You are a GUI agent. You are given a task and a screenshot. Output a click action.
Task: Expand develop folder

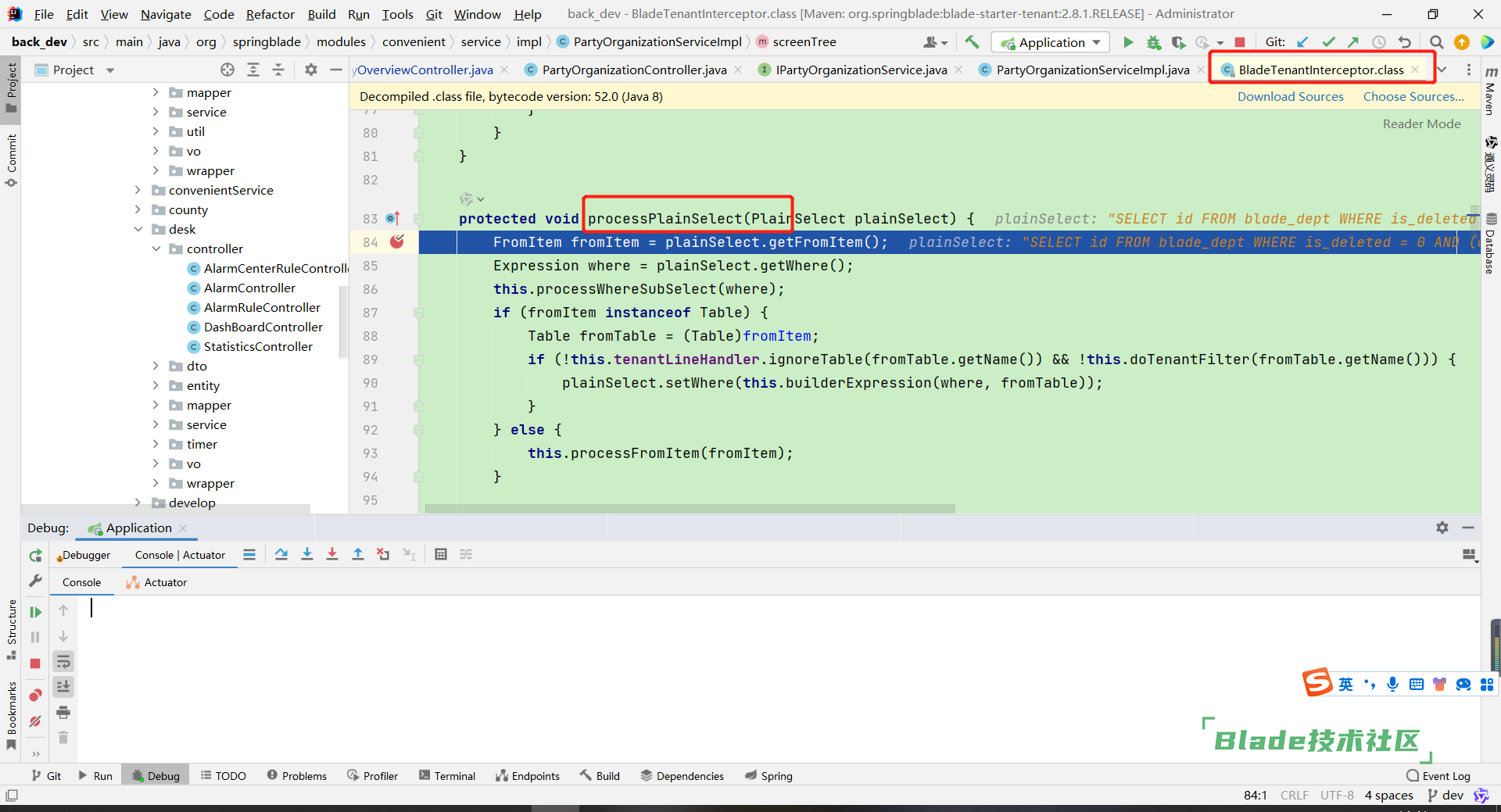(138, 503)
